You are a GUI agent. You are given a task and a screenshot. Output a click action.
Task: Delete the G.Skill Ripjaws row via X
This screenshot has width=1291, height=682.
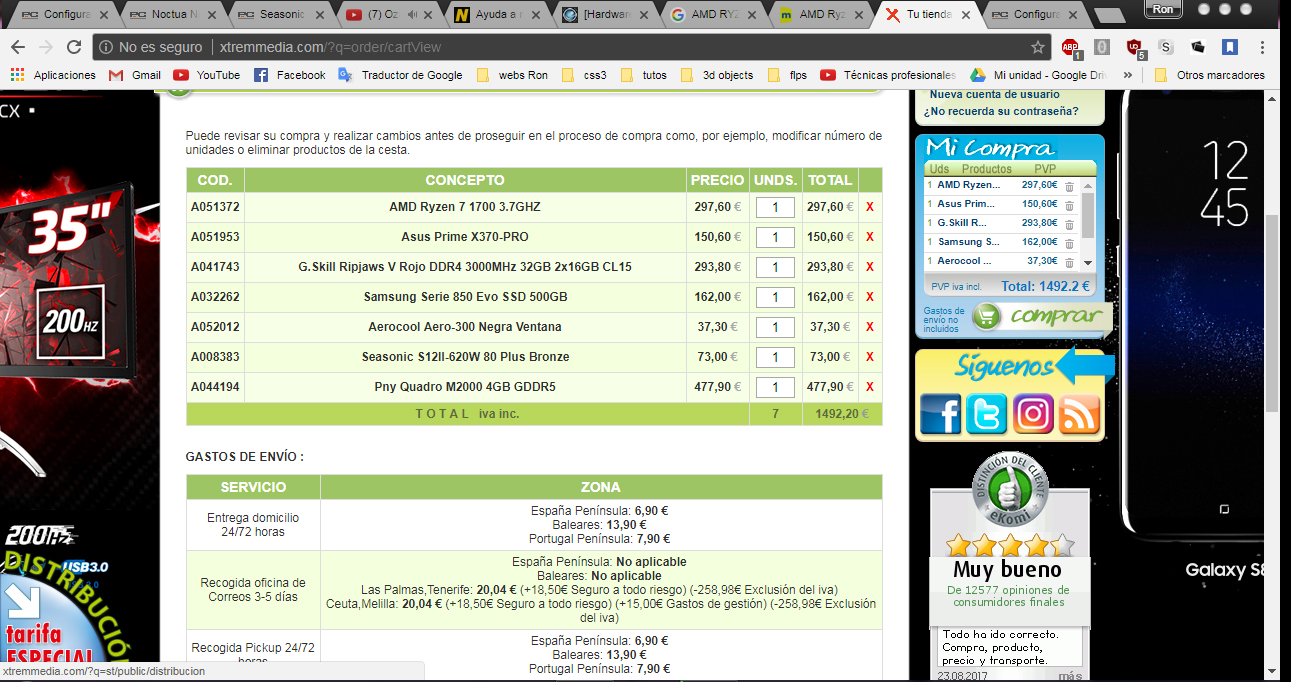tap(870, 267)
